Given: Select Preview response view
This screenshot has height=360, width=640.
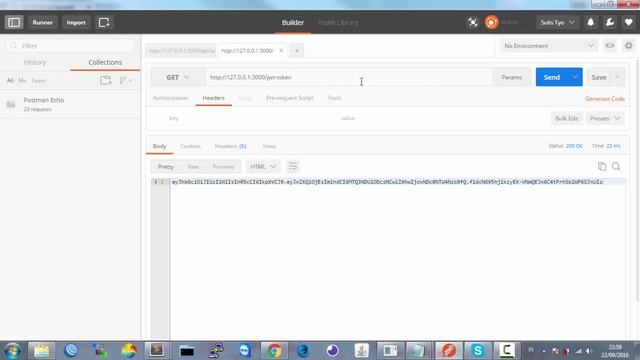Looking at the screenshot, I should click(x=223, y=167).
